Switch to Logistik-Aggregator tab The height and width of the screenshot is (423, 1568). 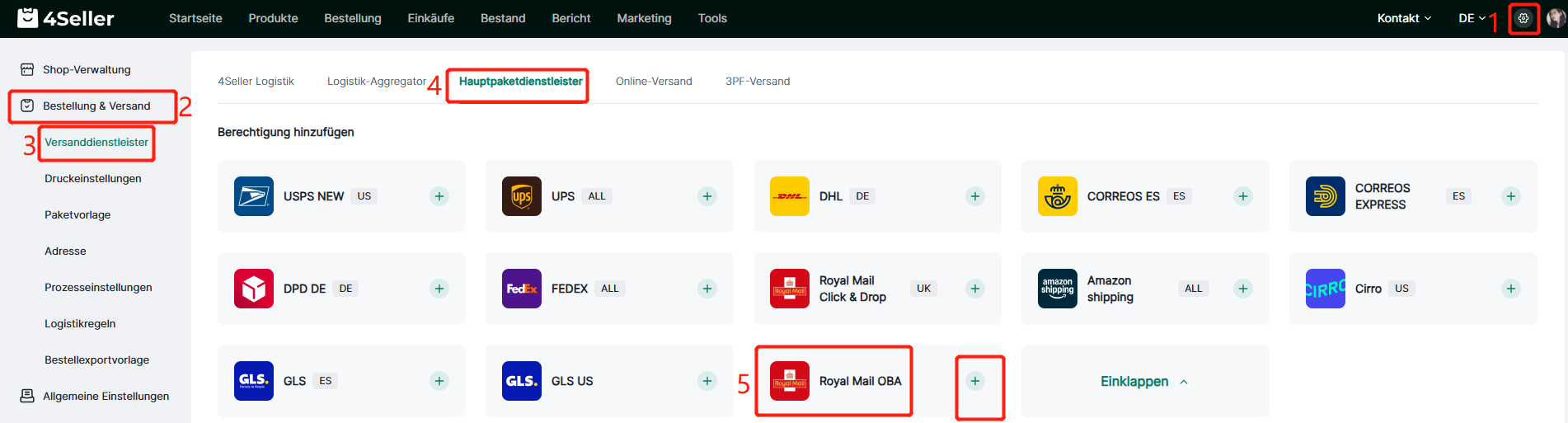[377, 81]
